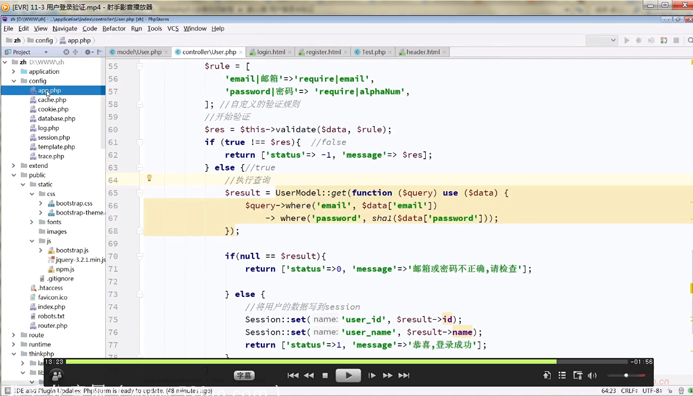Open the File menu

click(8, 28)
